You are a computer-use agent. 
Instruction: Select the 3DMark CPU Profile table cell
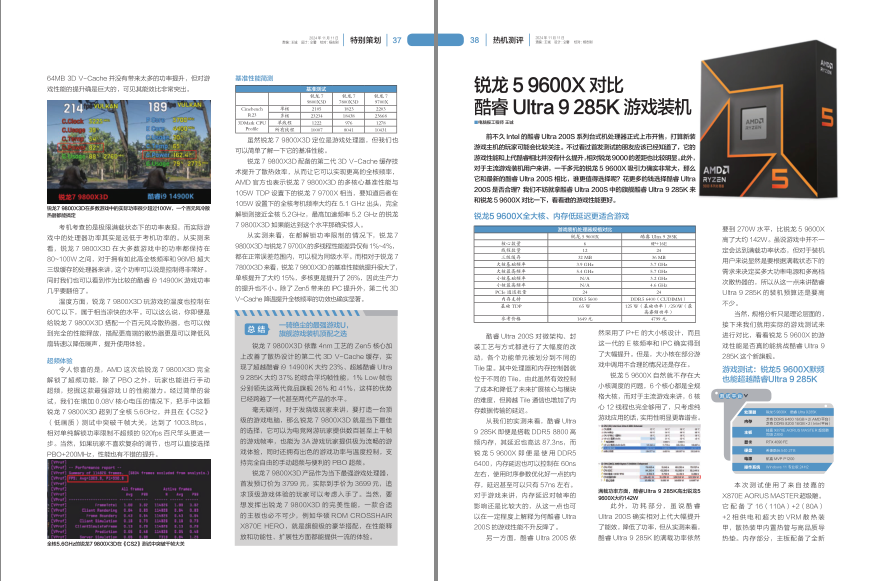[252, 126]
